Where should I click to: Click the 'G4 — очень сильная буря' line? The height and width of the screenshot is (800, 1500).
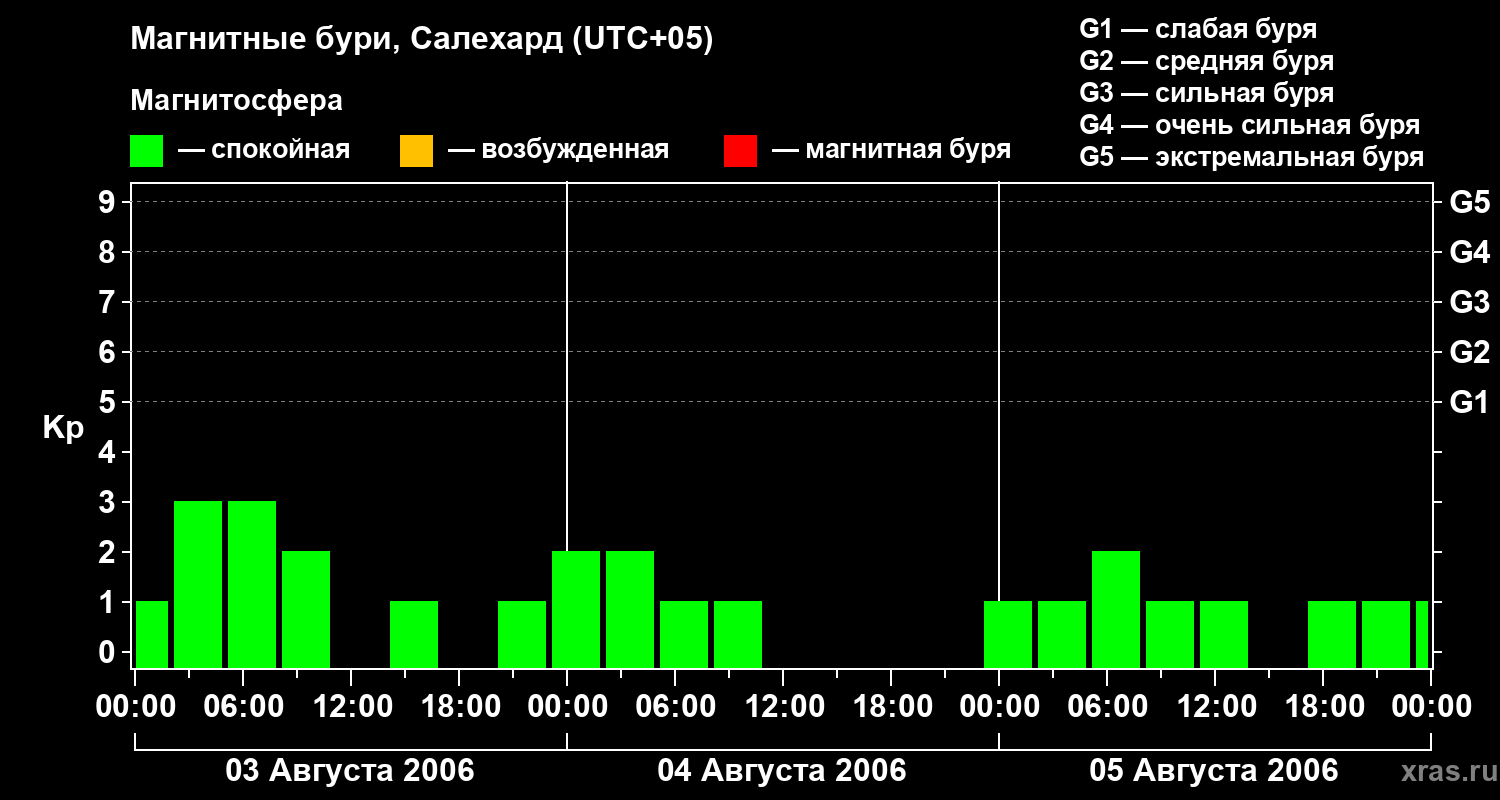tap(1250, 125)
